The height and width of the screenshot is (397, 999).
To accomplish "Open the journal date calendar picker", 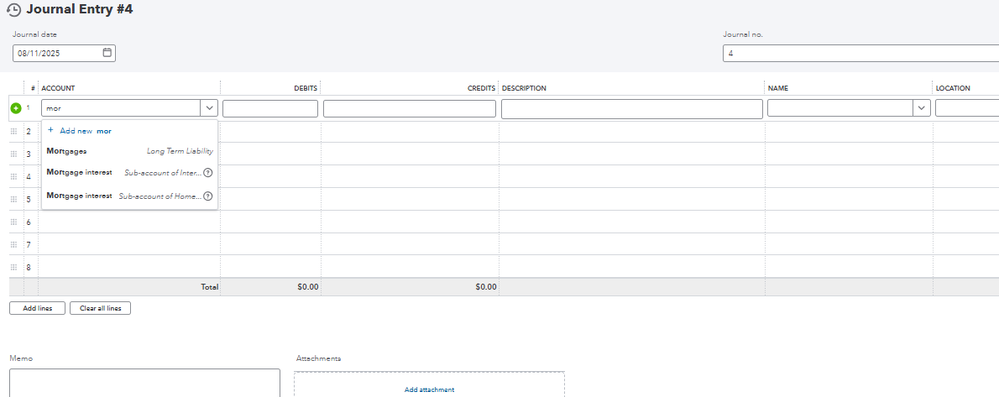I will [107, 53].
